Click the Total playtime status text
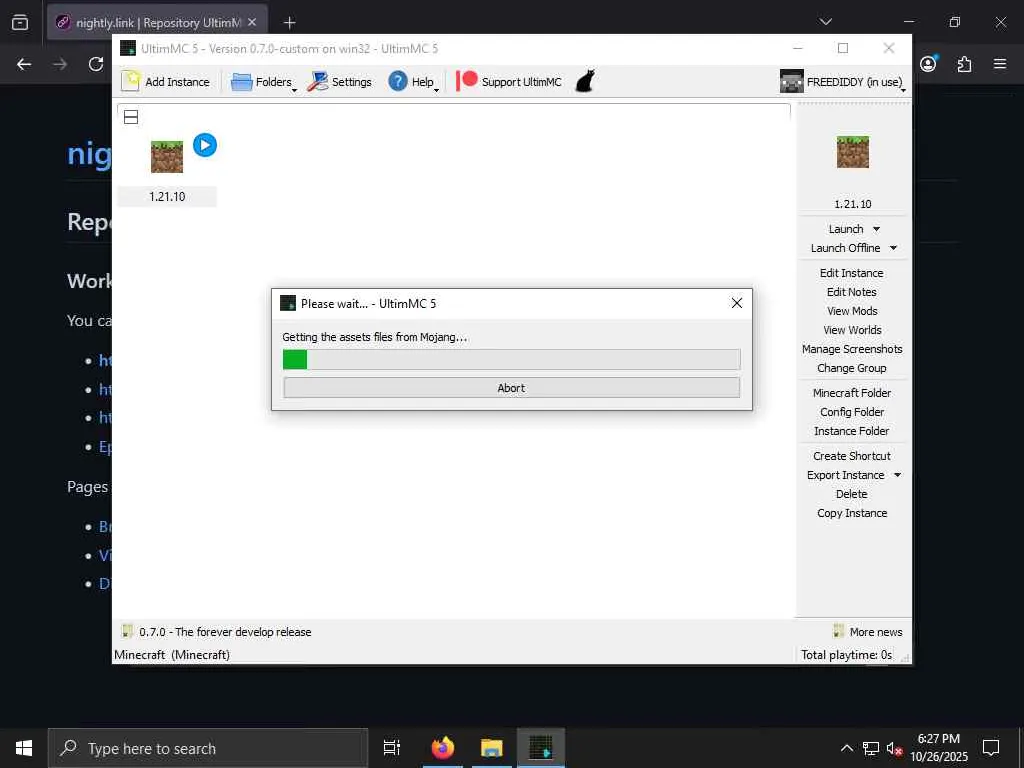 point(846,655)
